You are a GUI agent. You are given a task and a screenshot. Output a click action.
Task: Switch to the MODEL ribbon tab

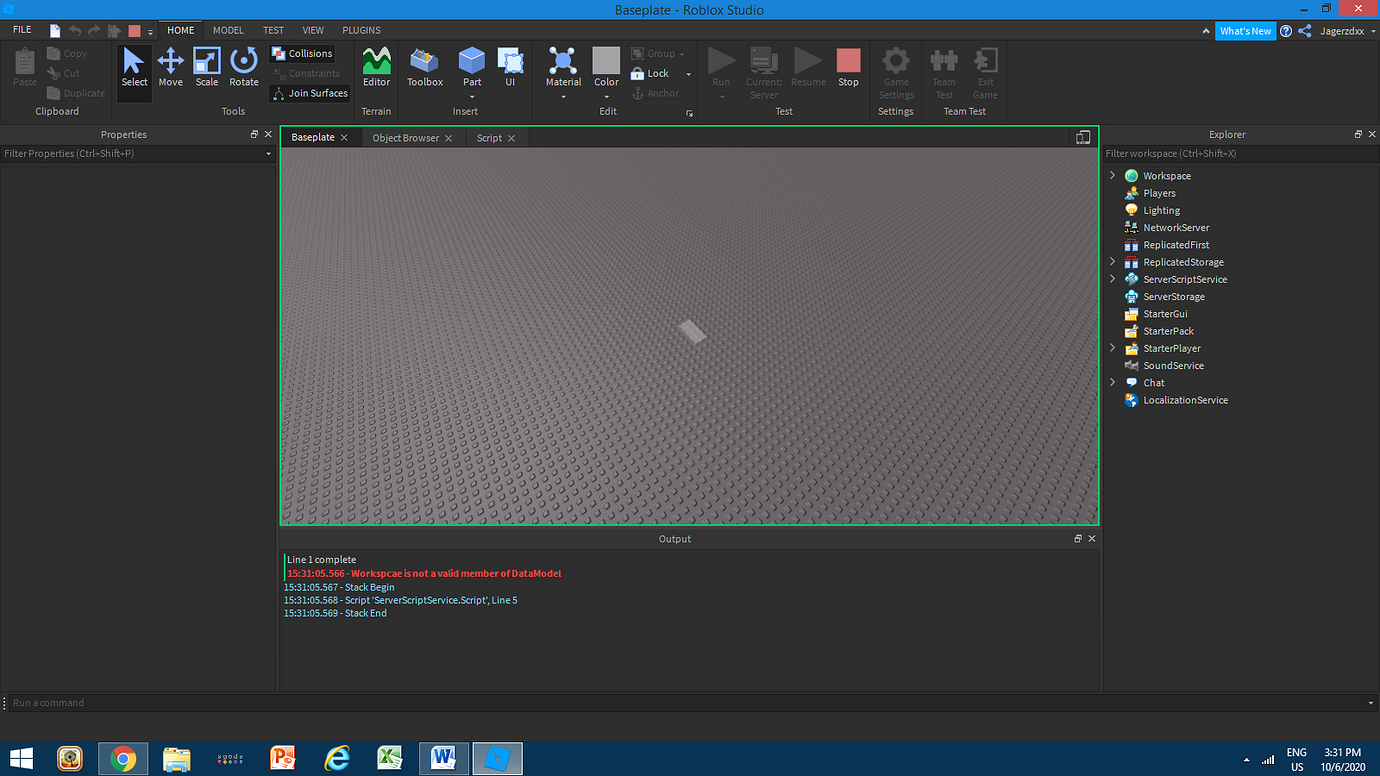[228, 30]
